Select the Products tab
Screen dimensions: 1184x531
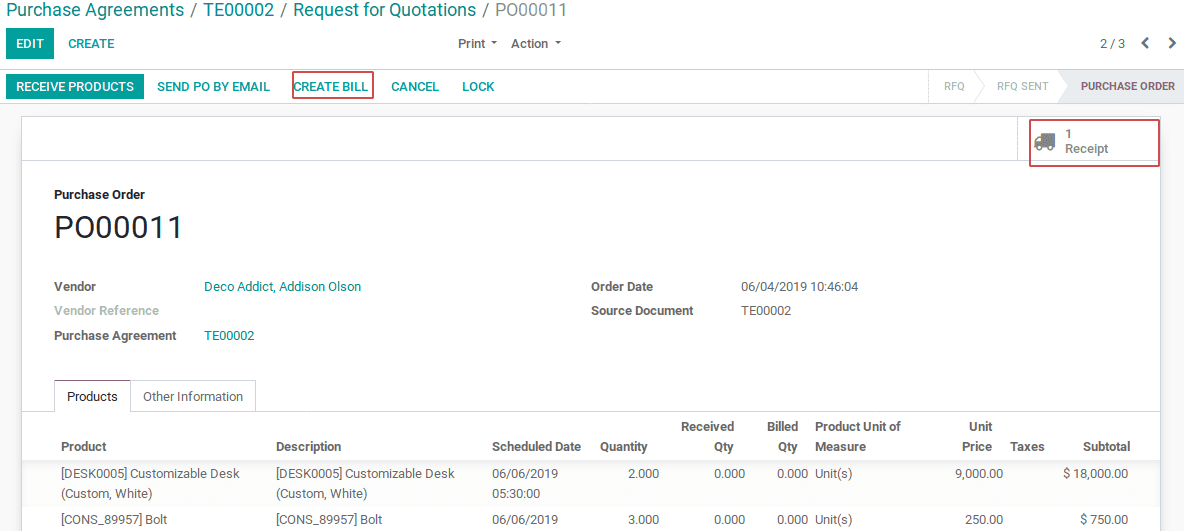coord(92,397)
